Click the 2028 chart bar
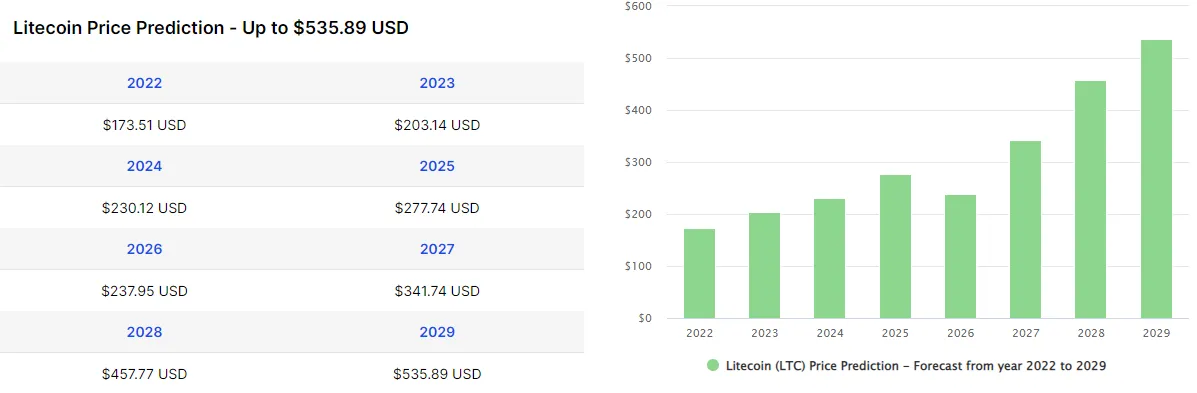1197x393 pixels. coord(1090,199)
